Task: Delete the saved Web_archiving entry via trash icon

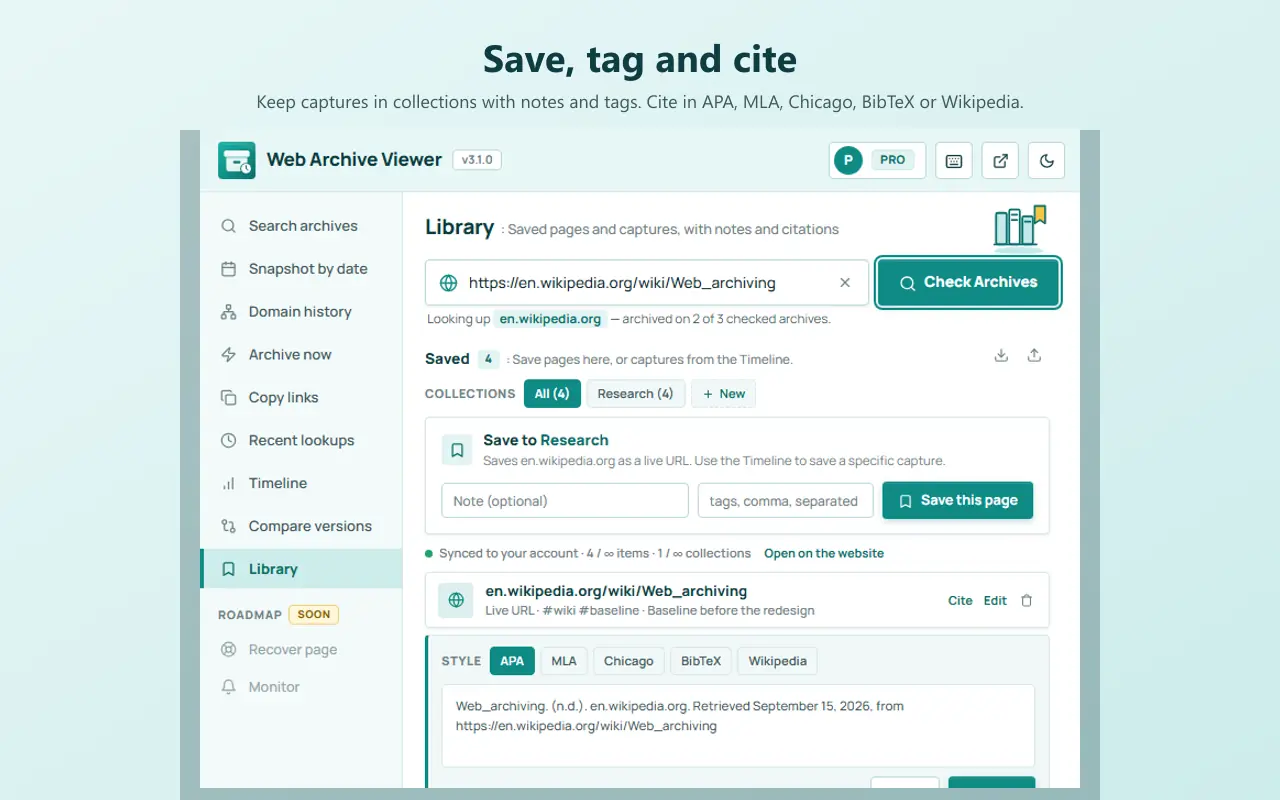Action: (1026, 601)
